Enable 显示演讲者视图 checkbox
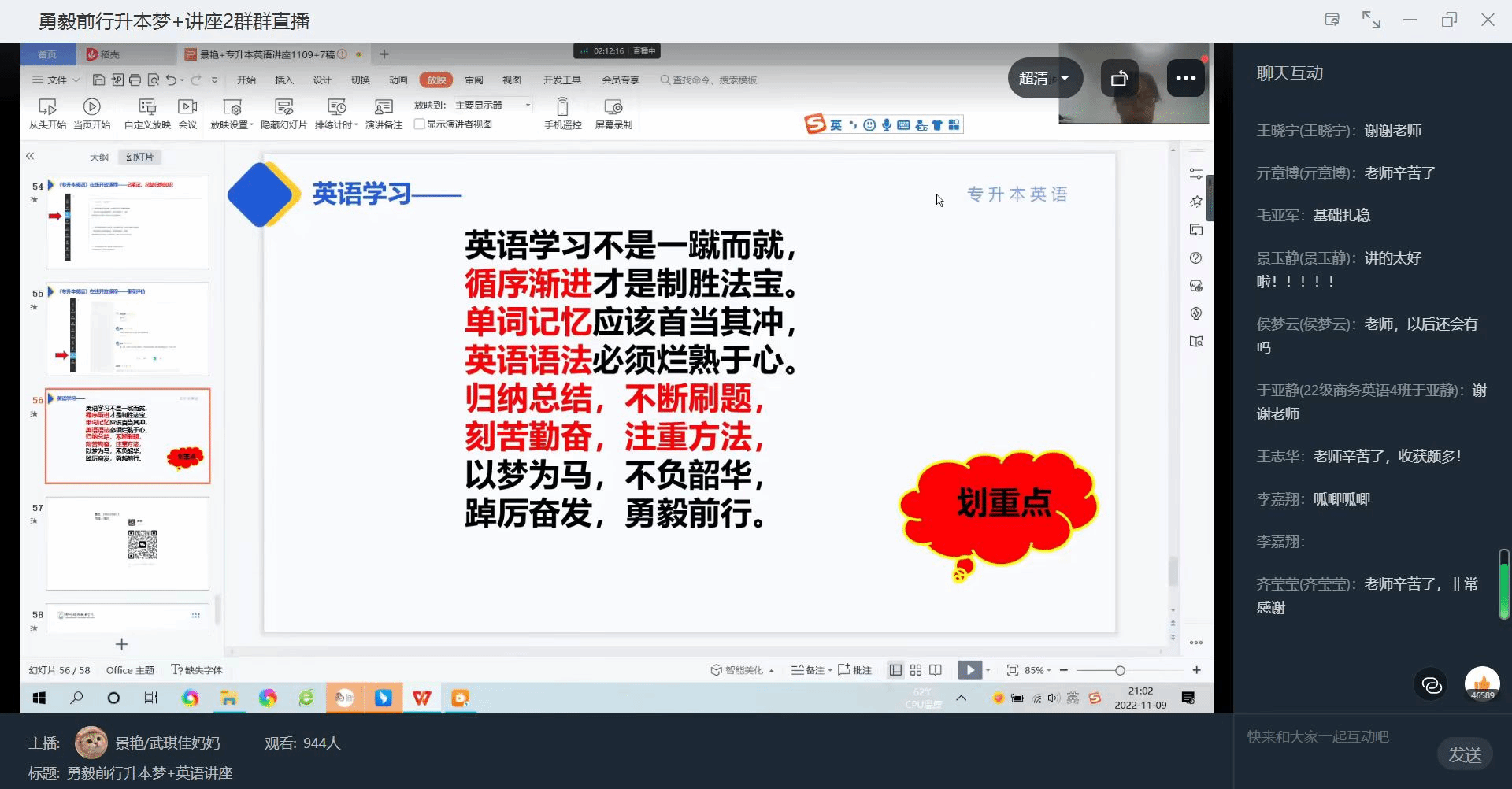Screen dimensions: 1512x789 pyautogui.click(x=420, y=124)
